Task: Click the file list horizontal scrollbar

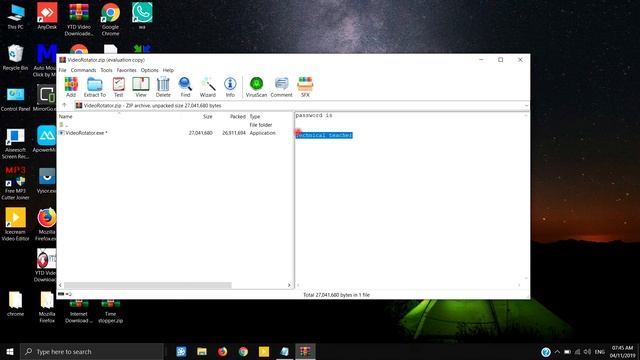Action: [147, 285]
